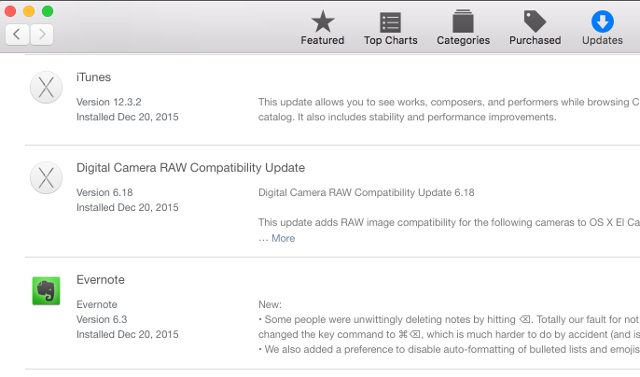Click the 'Some people were unwittingly deleting notes' line
The image size is (640, 377).
click(449, 319)
